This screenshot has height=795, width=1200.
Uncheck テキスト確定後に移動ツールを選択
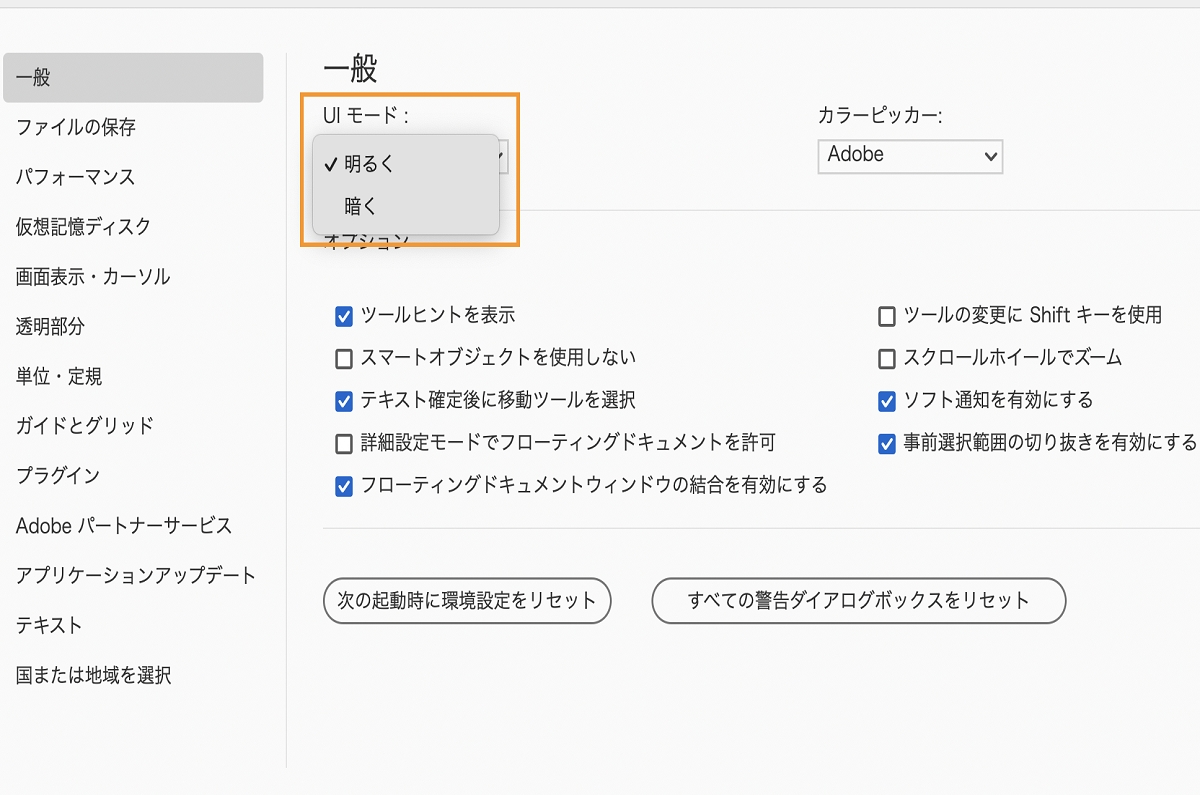pyautogui.click(x=343, y=398)
